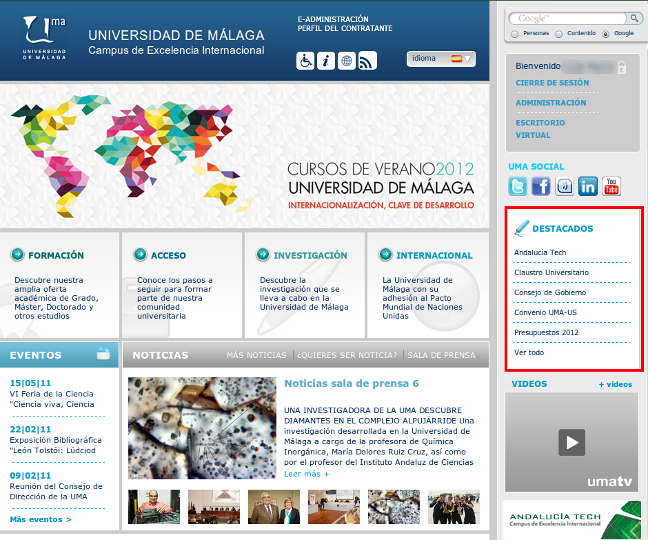
Task: Click the globe web map icon
Action: pyautogui.click(x=346, y=61)
